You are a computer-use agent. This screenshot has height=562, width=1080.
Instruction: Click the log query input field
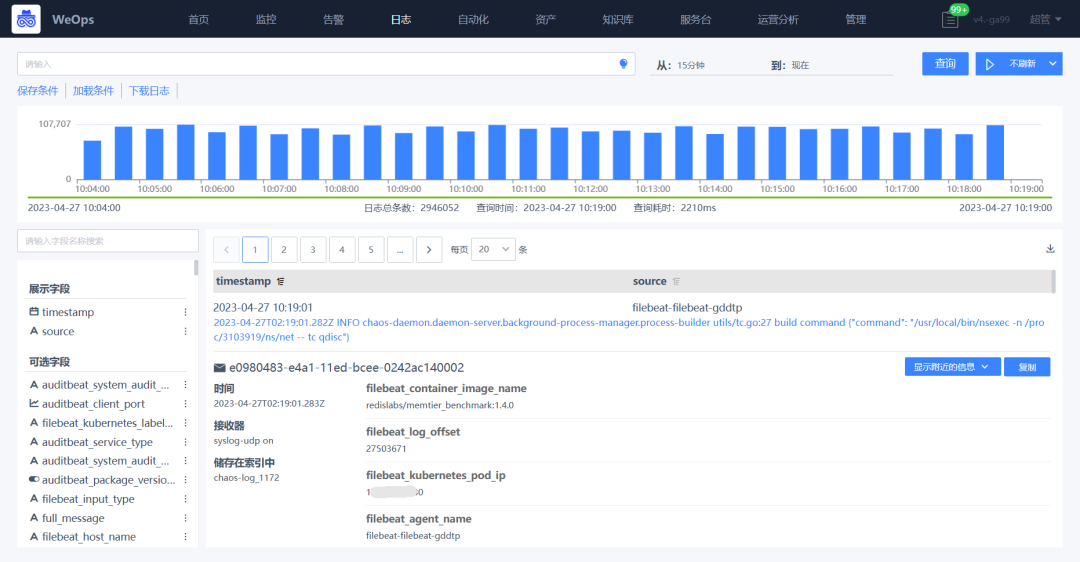click(x=326, y=64)
